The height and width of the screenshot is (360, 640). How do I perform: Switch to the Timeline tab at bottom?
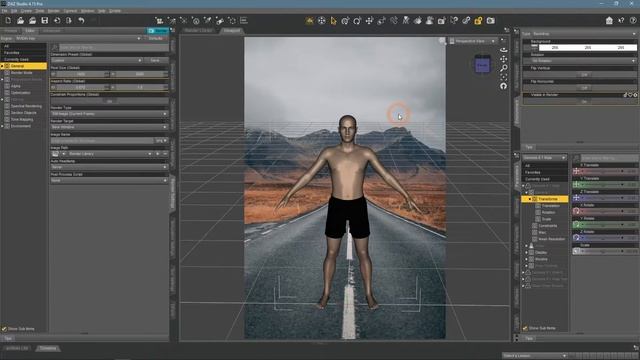click(x=48, y=348)
